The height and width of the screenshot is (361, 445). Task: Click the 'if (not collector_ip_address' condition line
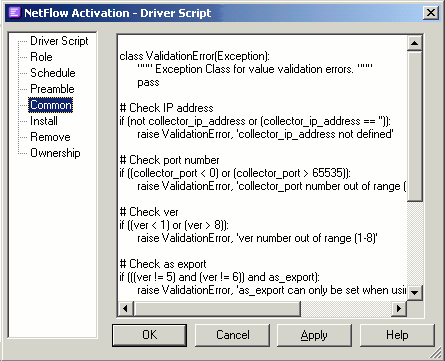255,121
